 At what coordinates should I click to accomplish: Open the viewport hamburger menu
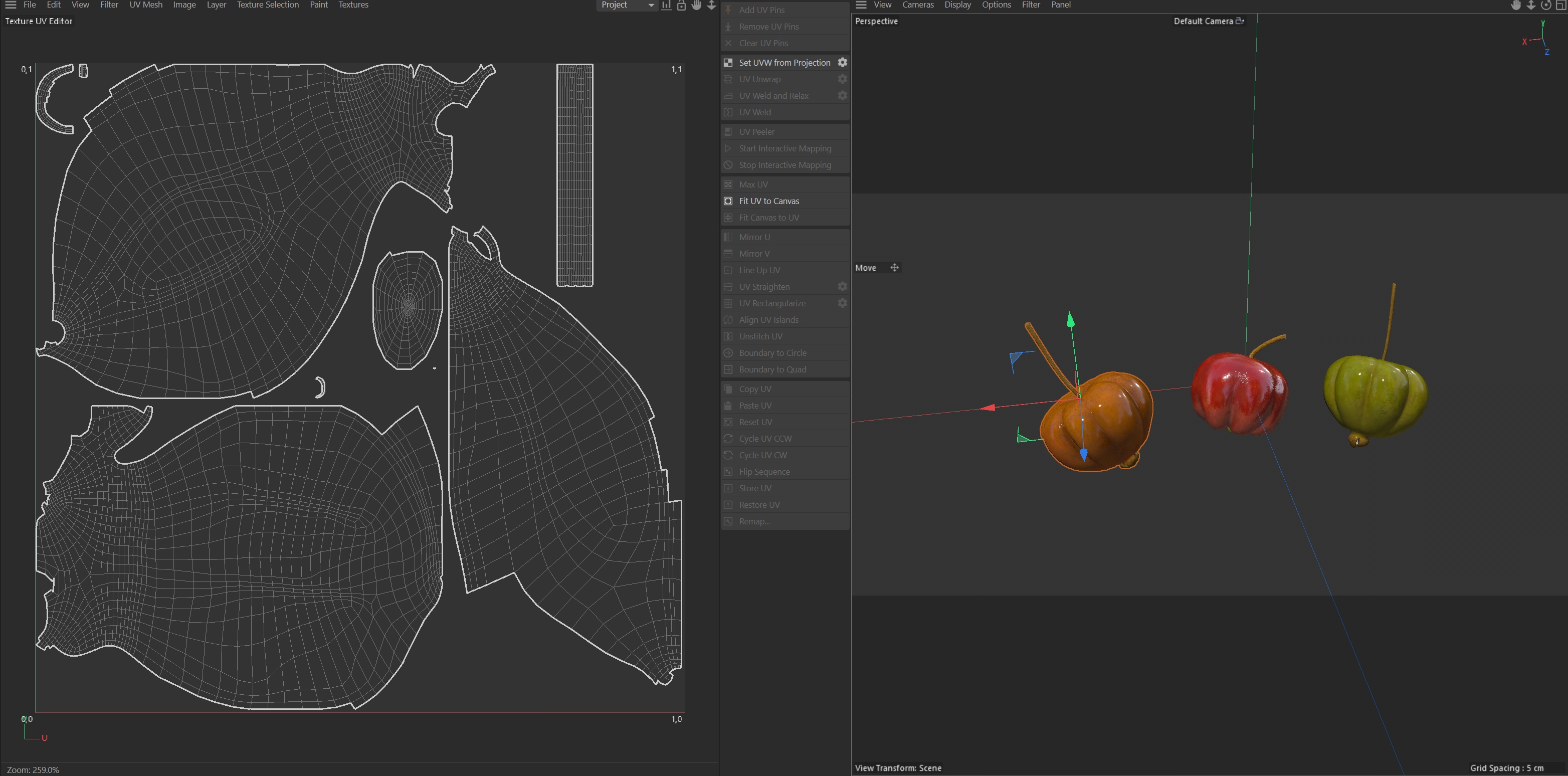coord(861,5)
